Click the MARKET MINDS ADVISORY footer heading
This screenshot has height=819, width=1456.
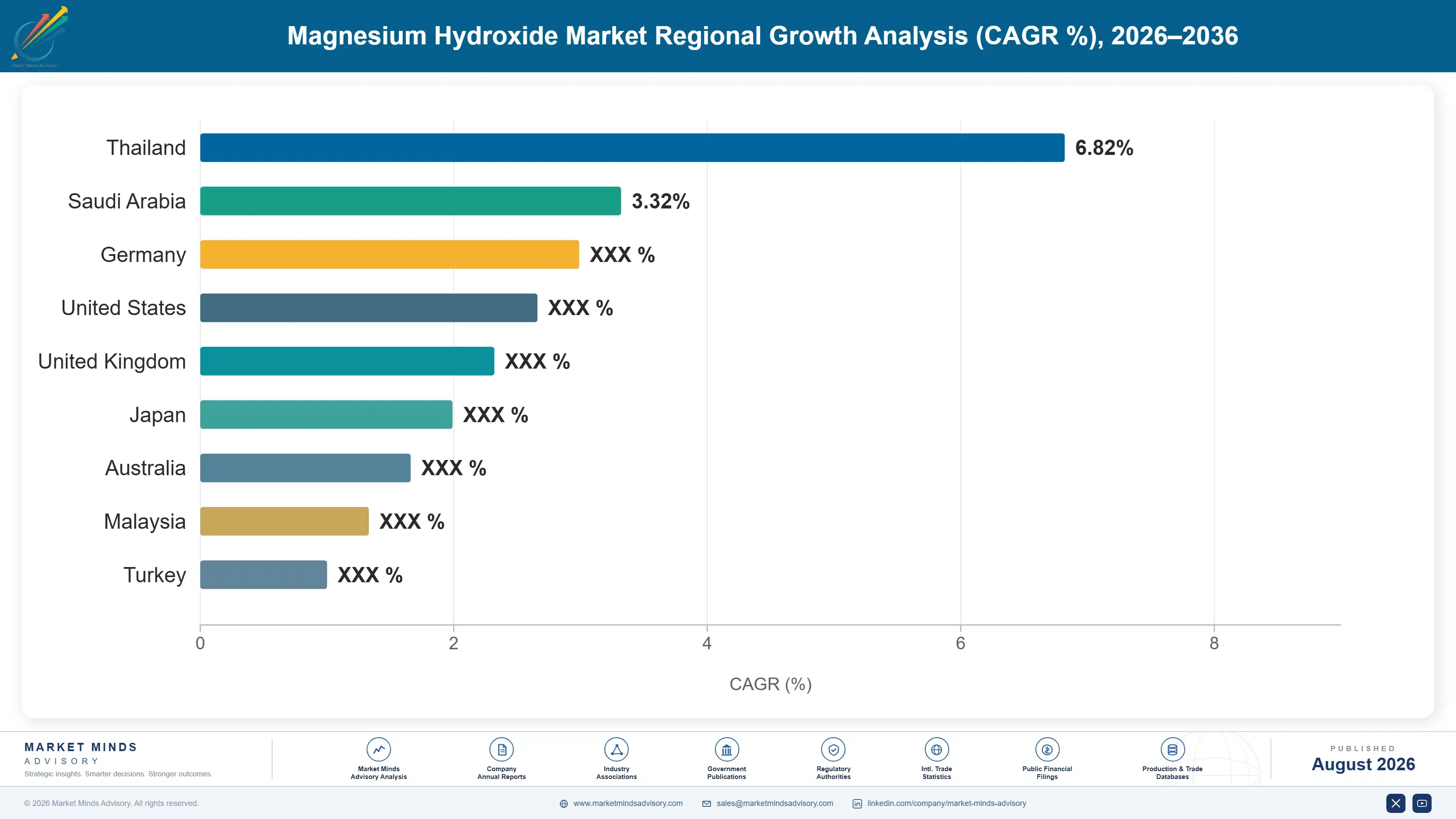80,753
